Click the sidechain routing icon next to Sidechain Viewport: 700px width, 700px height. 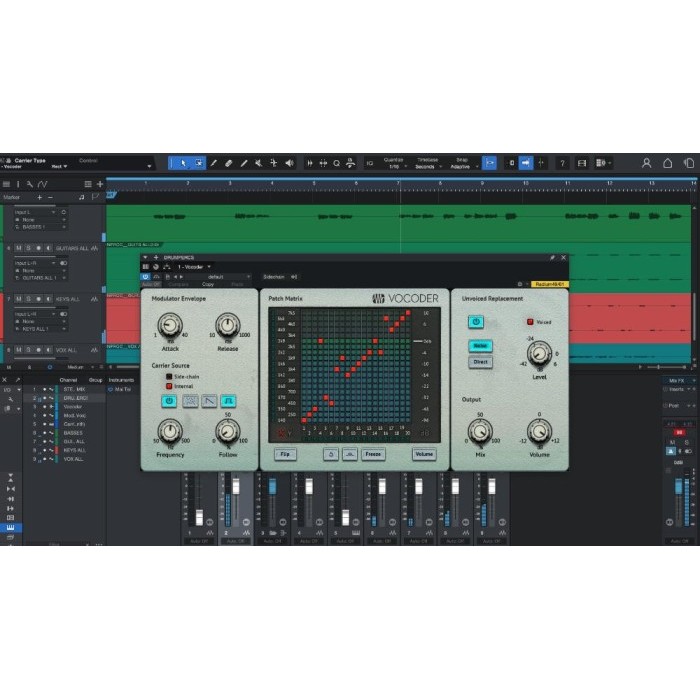click(294, 277)
